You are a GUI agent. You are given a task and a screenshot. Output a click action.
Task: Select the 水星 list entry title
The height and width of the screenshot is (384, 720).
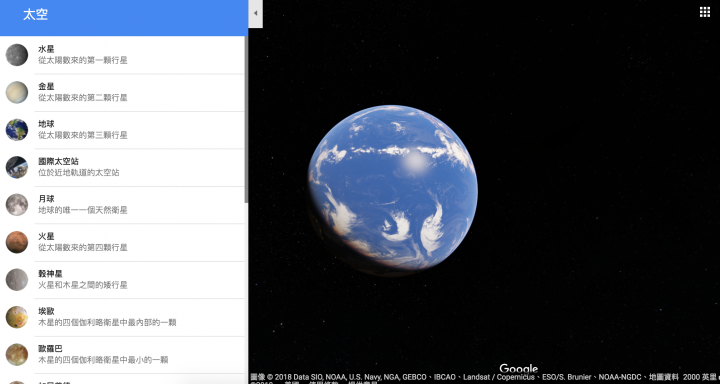point(46,49)
